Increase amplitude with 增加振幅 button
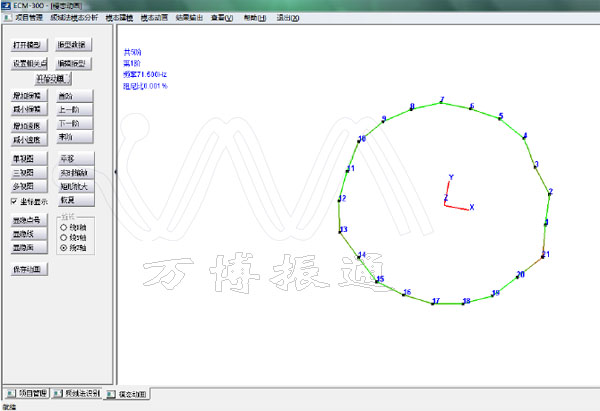Viewport: 600px width, 411px height. (27, 95)
